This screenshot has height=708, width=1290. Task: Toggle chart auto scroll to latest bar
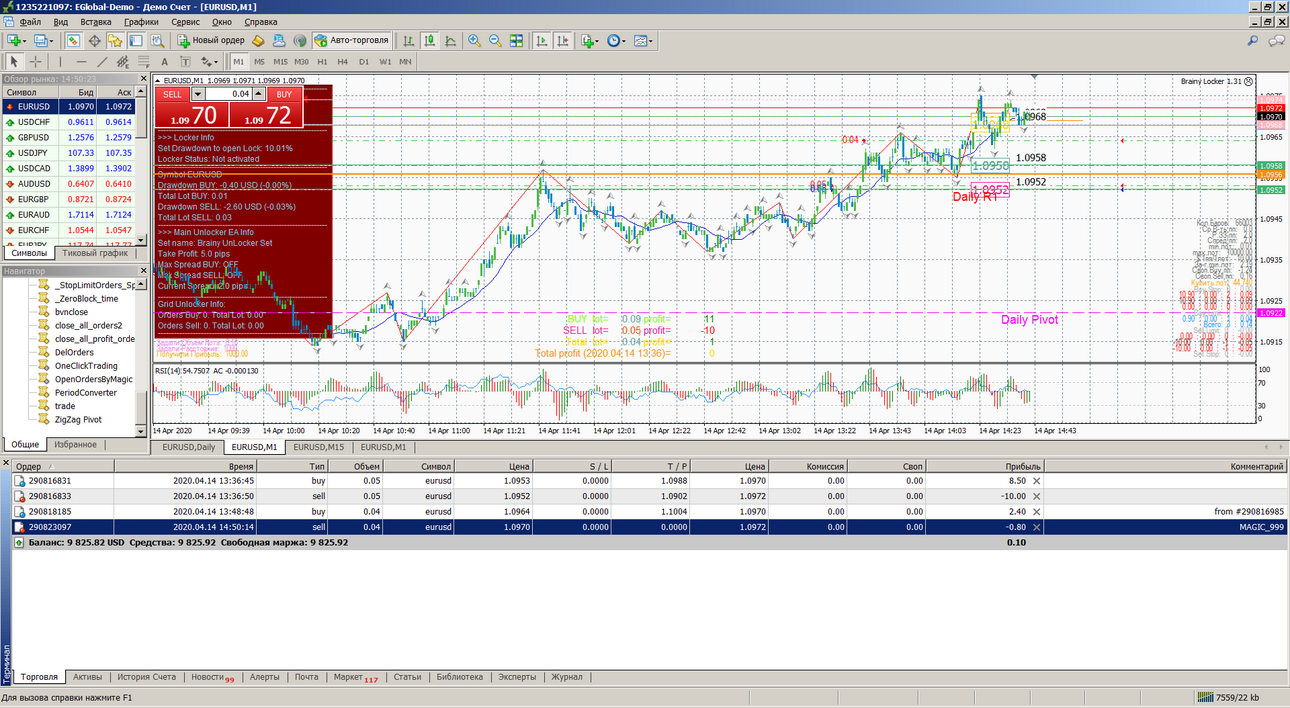pos(541,41)
